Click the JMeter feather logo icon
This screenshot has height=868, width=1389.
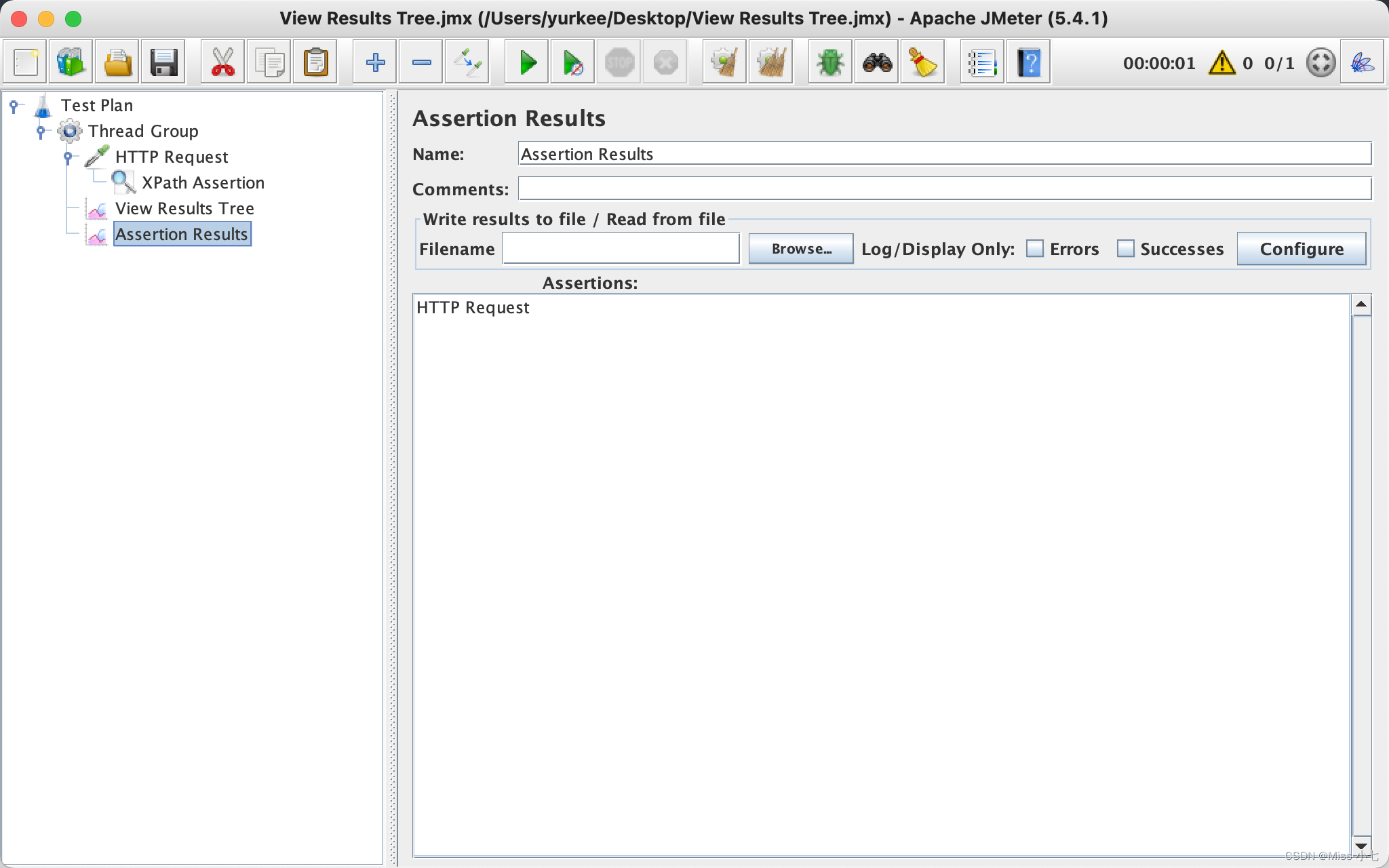coord(1362,62)
